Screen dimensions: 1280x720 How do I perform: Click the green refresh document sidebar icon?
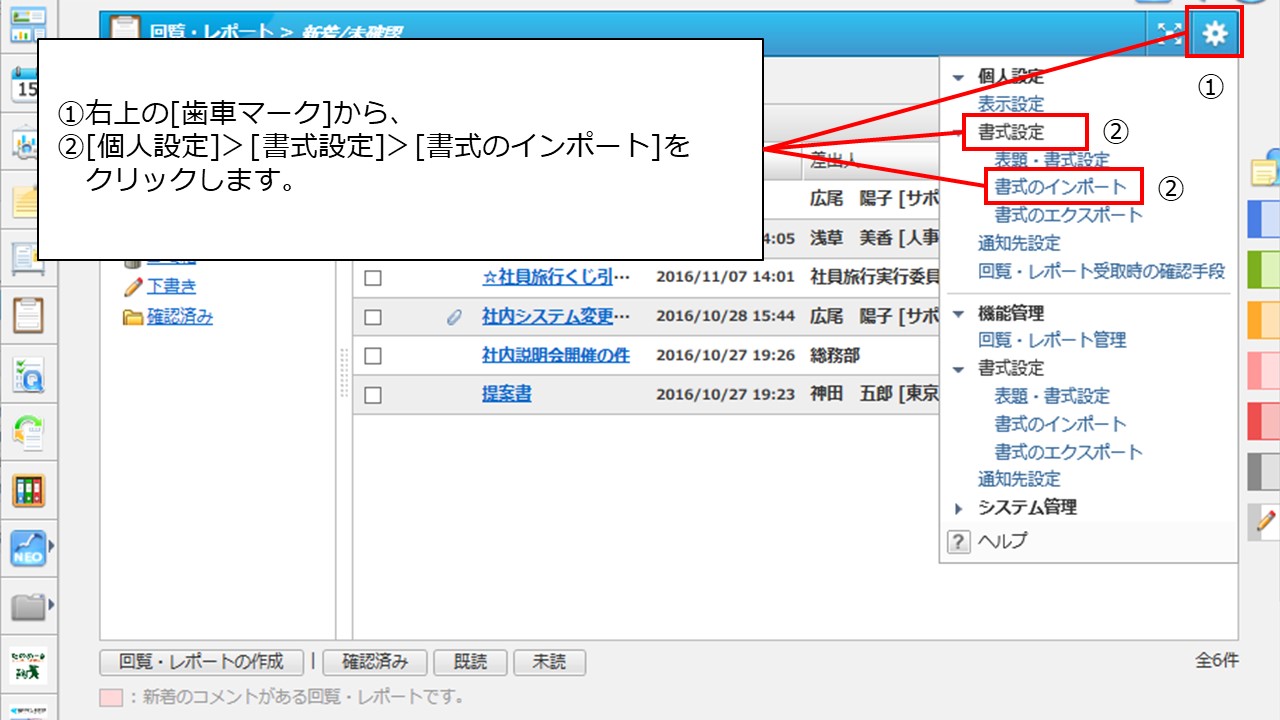pyautogui.click(x=28, y=433)
